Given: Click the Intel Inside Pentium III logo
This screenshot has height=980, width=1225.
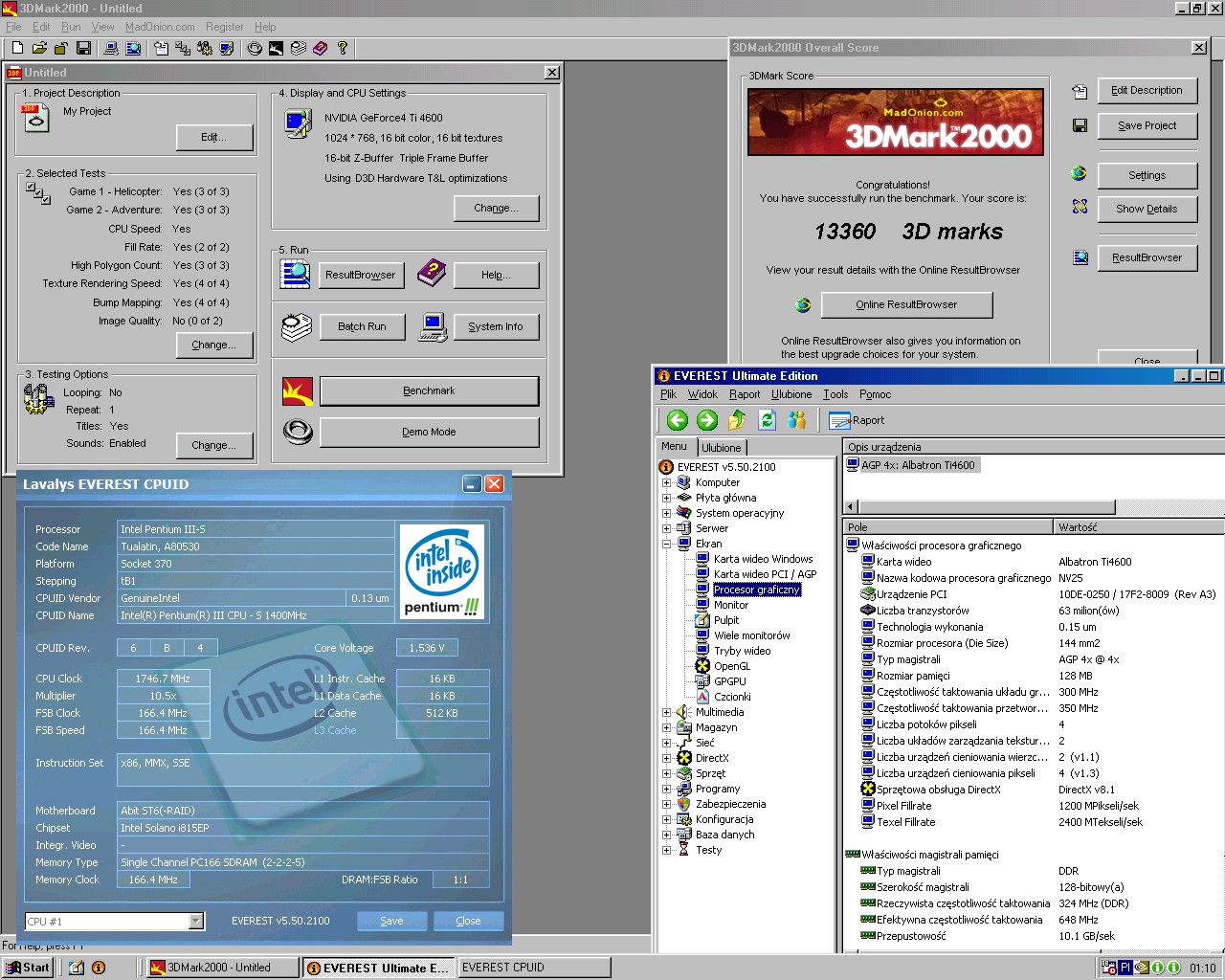Looking at the screenshot, I should pyautogui.click(x=441, y=570).
